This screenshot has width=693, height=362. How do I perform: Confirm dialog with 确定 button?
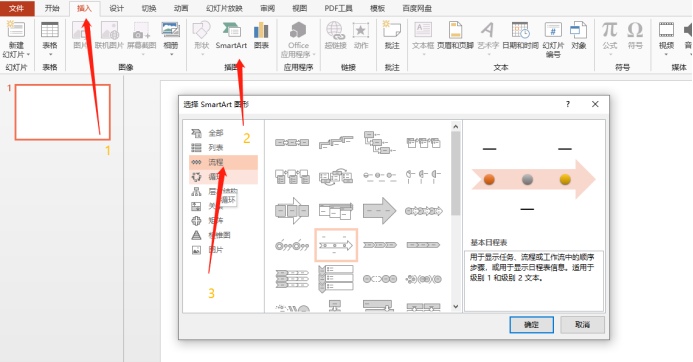(531, 324)
